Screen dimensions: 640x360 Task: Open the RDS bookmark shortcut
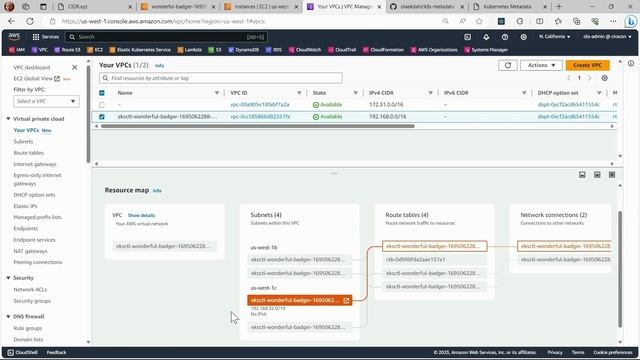click(x=273, y=50)
